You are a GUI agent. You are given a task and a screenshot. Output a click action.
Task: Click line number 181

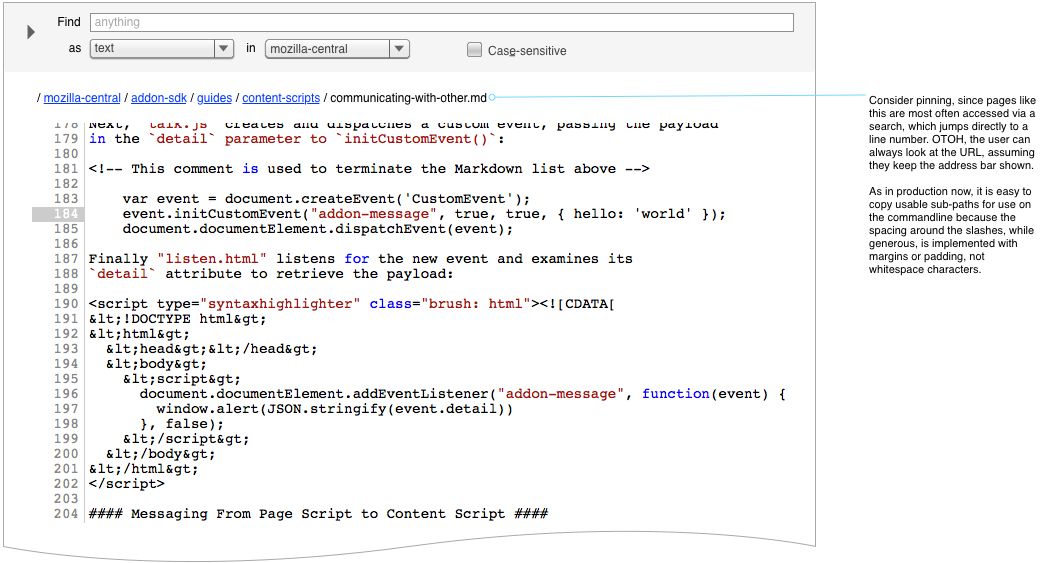(x=66, y=169)
